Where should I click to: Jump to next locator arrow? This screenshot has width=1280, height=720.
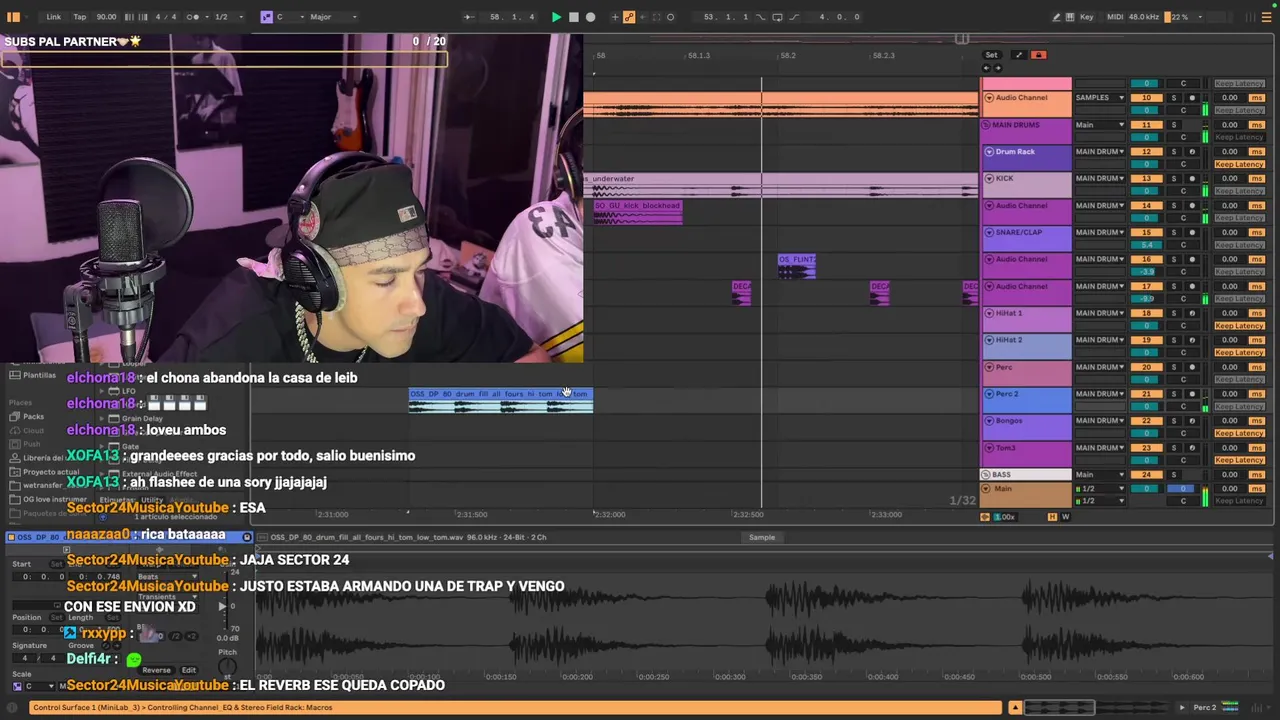pyautogui.click(x=996, y=68)
